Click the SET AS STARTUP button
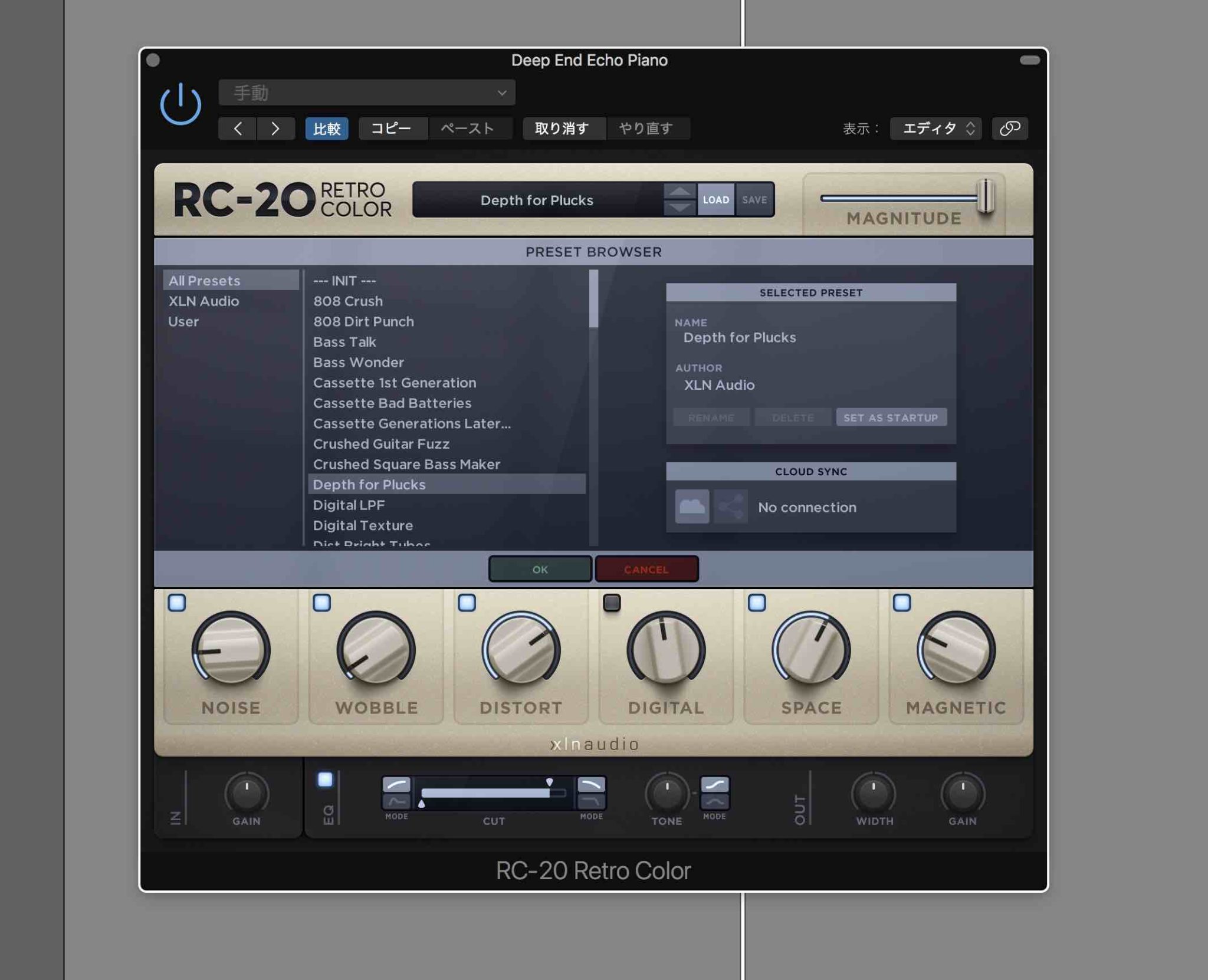Viewport: 1208px width, 980px height. coord(891,417)
